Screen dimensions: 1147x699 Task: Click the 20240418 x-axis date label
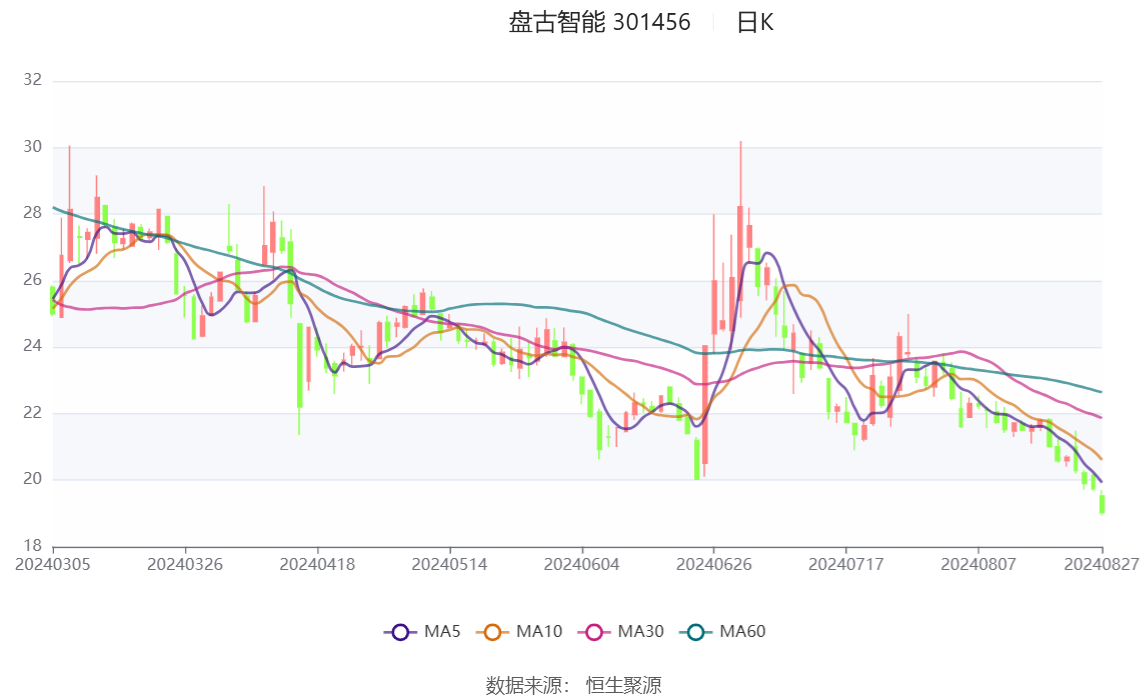317,564
